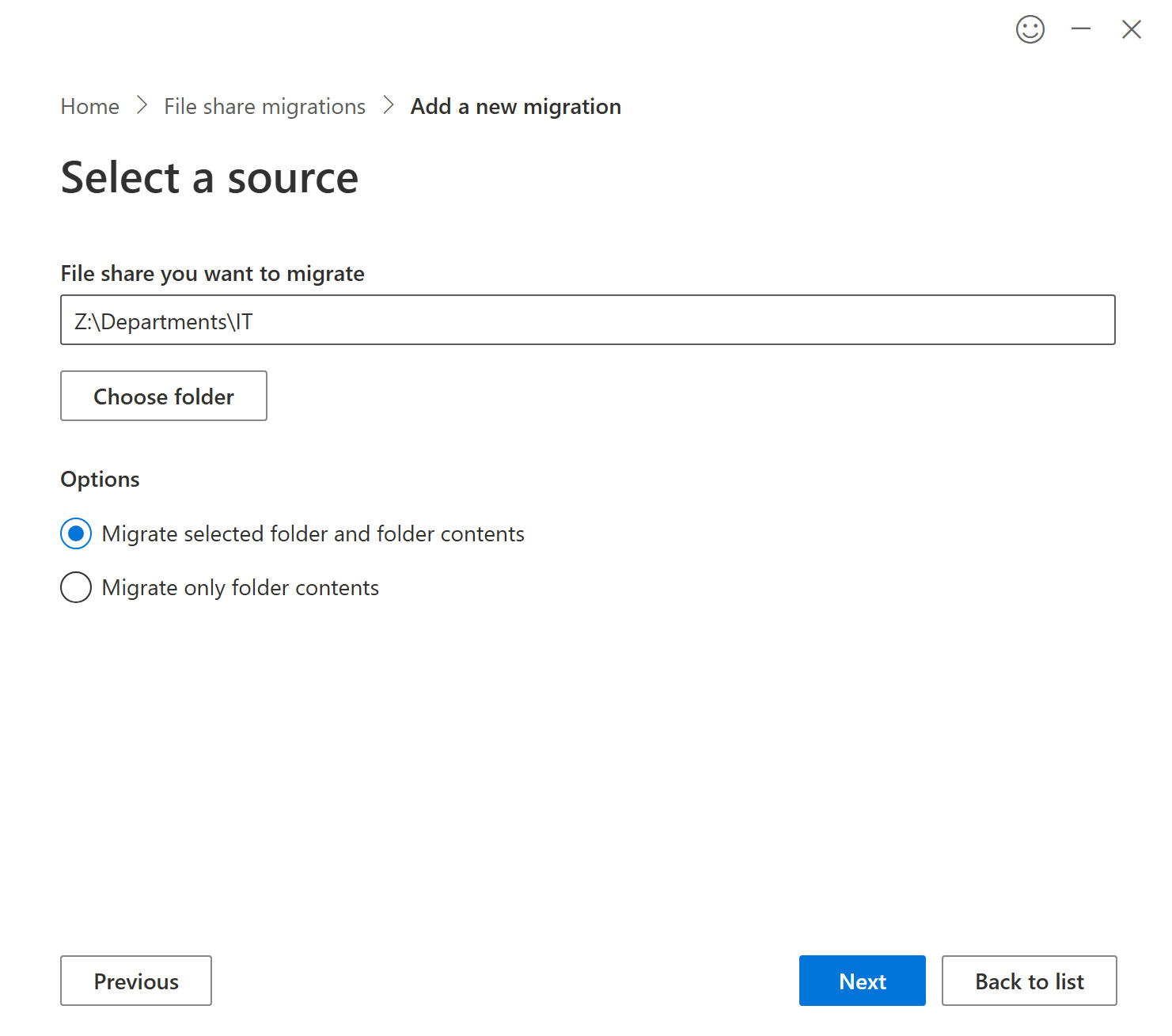1172x1036 pixels.
Task: Go to Home in the breadcrumb
Action: coord(90,106)
